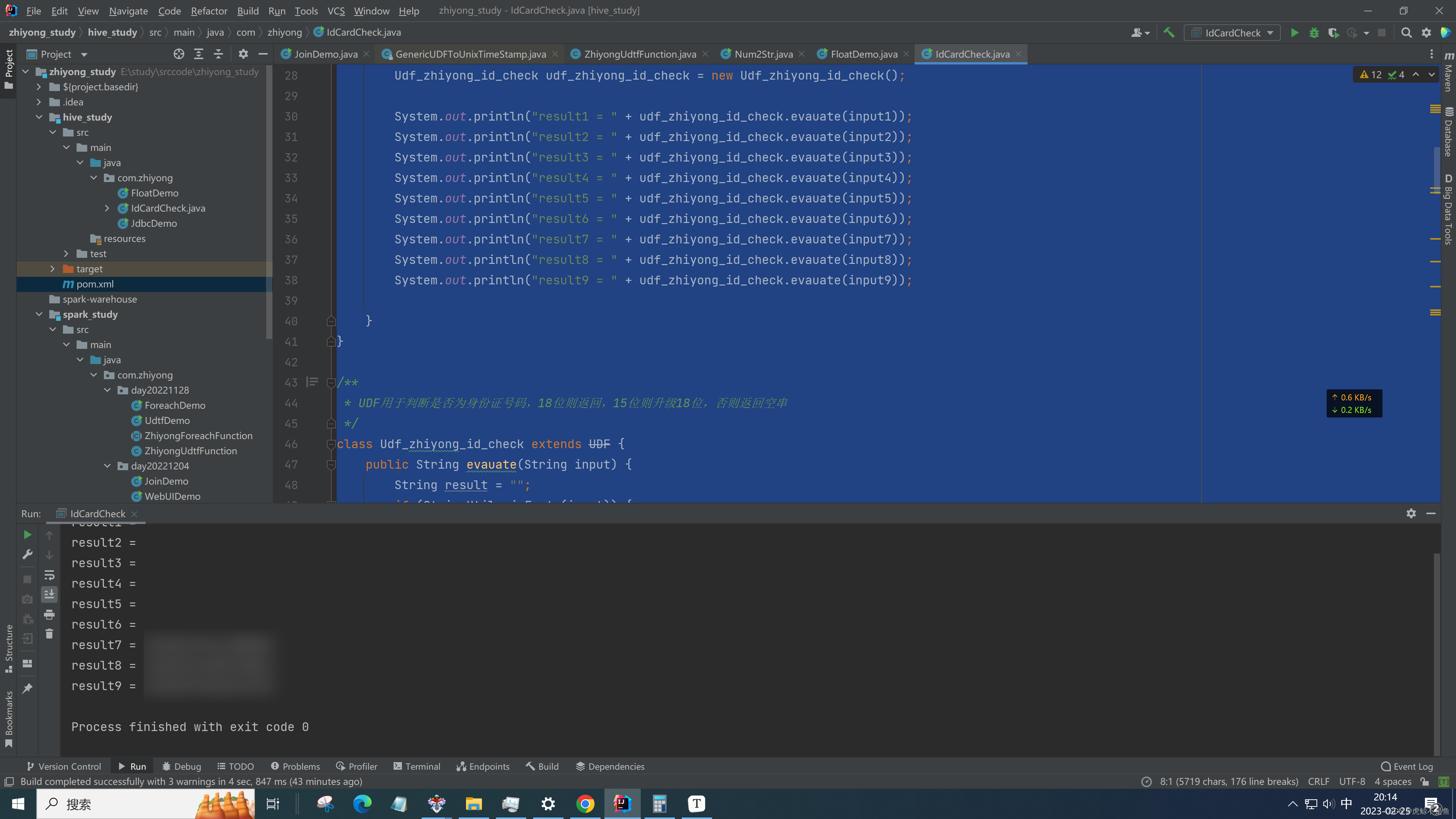The width and height of the screenshot is (1456, 819).
Task: Open the Profiler tool window
Action: [x=357, y=766]
